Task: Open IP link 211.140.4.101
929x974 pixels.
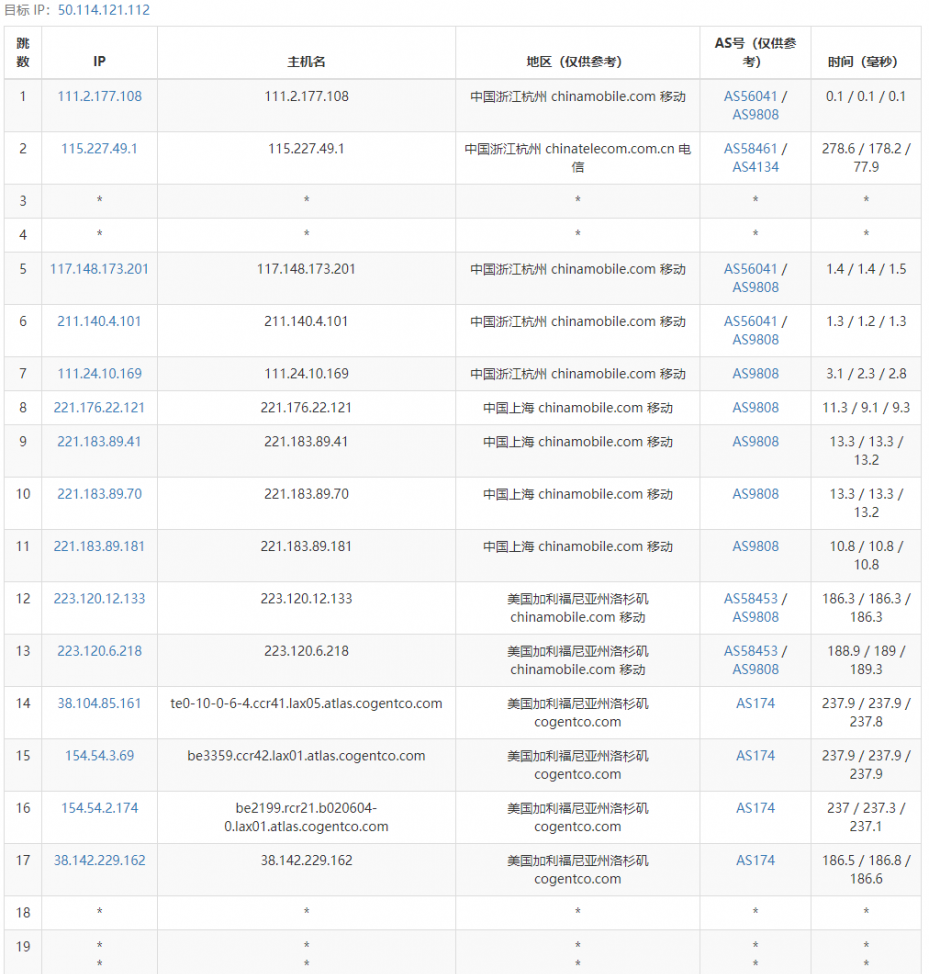Action: [x=99, y=321]
